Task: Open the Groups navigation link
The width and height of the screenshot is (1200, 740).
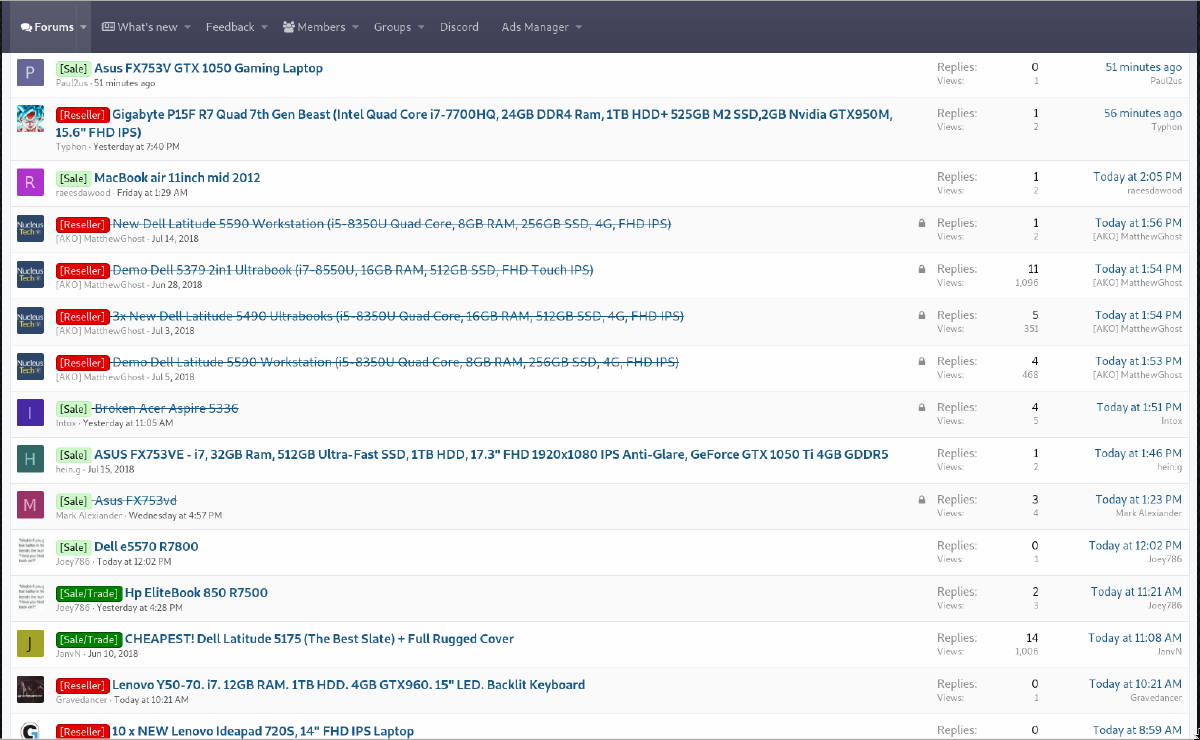Action: click(x=392, y=27)
